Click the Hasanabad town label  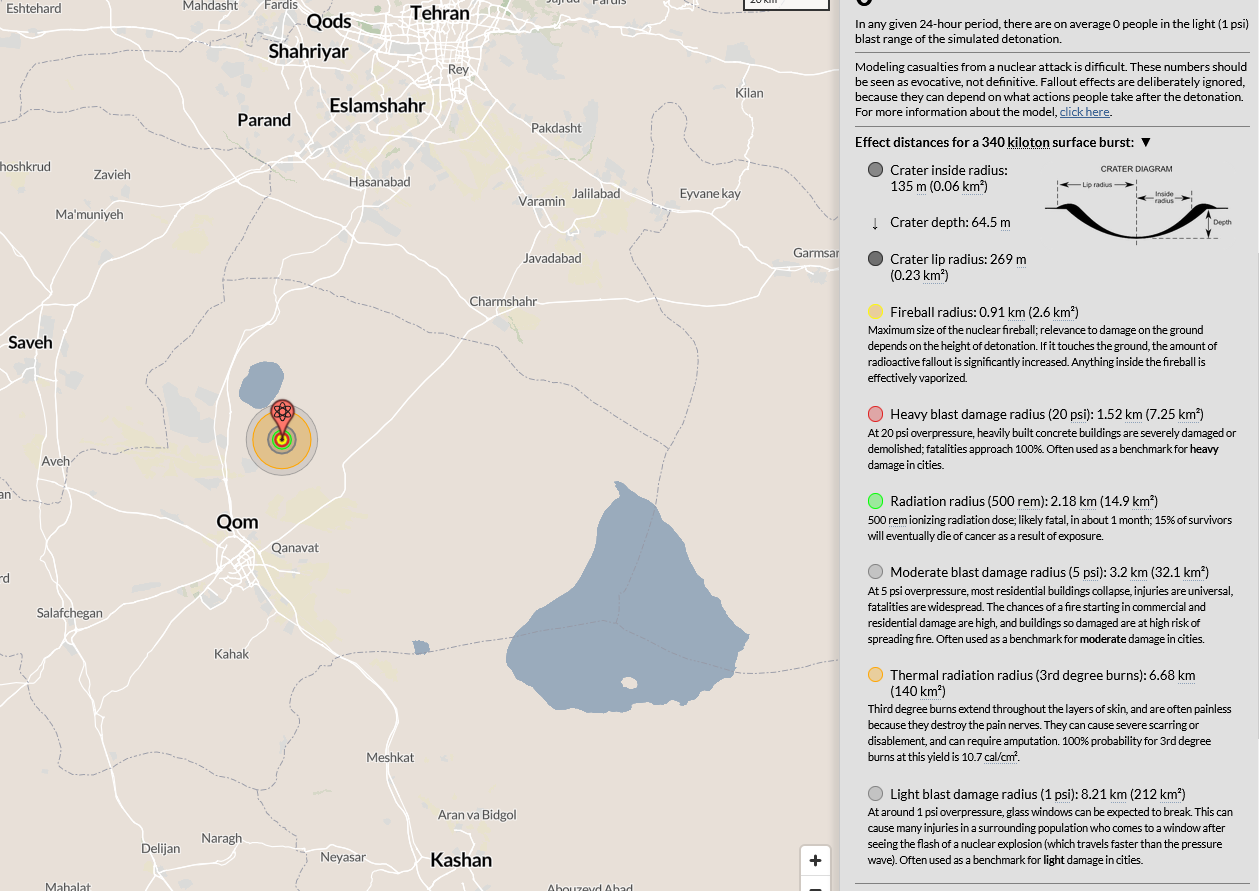click(380, 182)
